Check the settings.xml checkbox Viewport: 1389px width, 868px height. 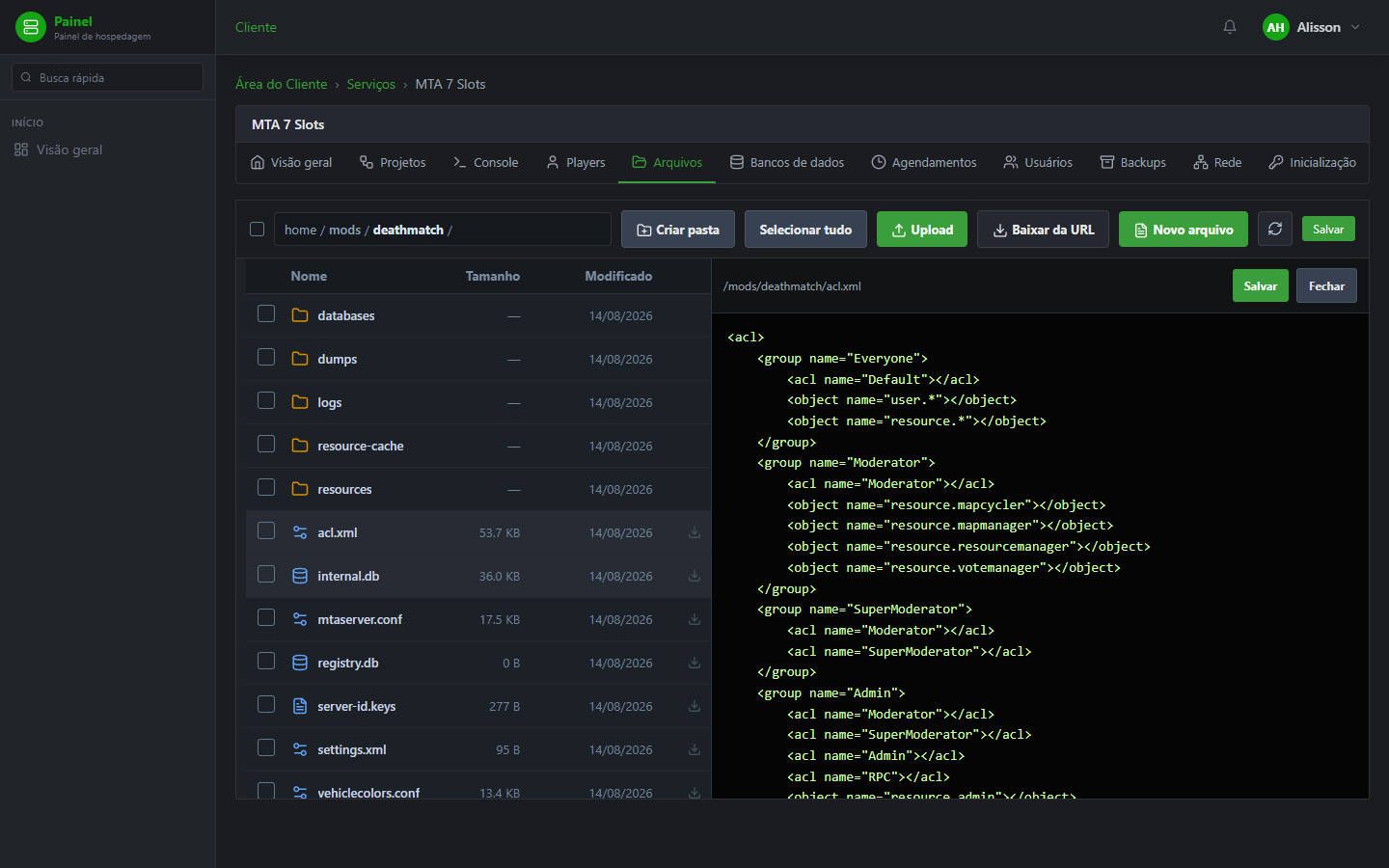click(x=266, y=747)
